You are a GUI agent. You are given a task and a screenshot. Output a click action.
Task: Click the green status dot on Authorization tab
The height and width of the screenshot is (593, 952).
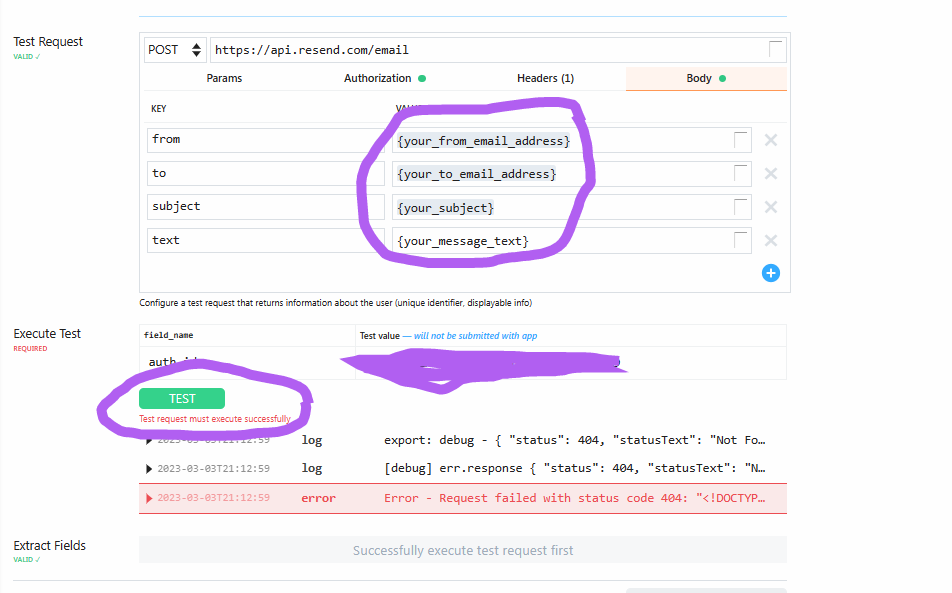point(424,77)
